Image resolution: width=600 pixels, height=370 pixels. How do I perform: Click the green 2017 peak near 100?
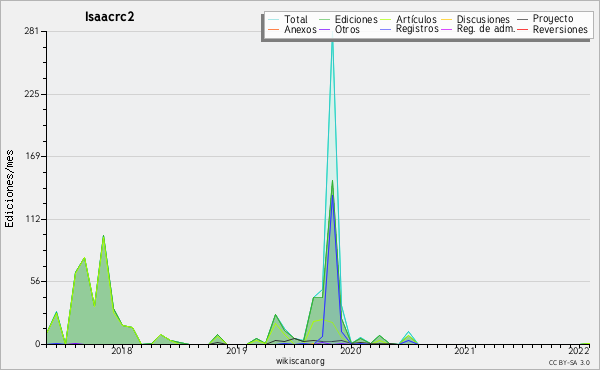click(103, 236)
